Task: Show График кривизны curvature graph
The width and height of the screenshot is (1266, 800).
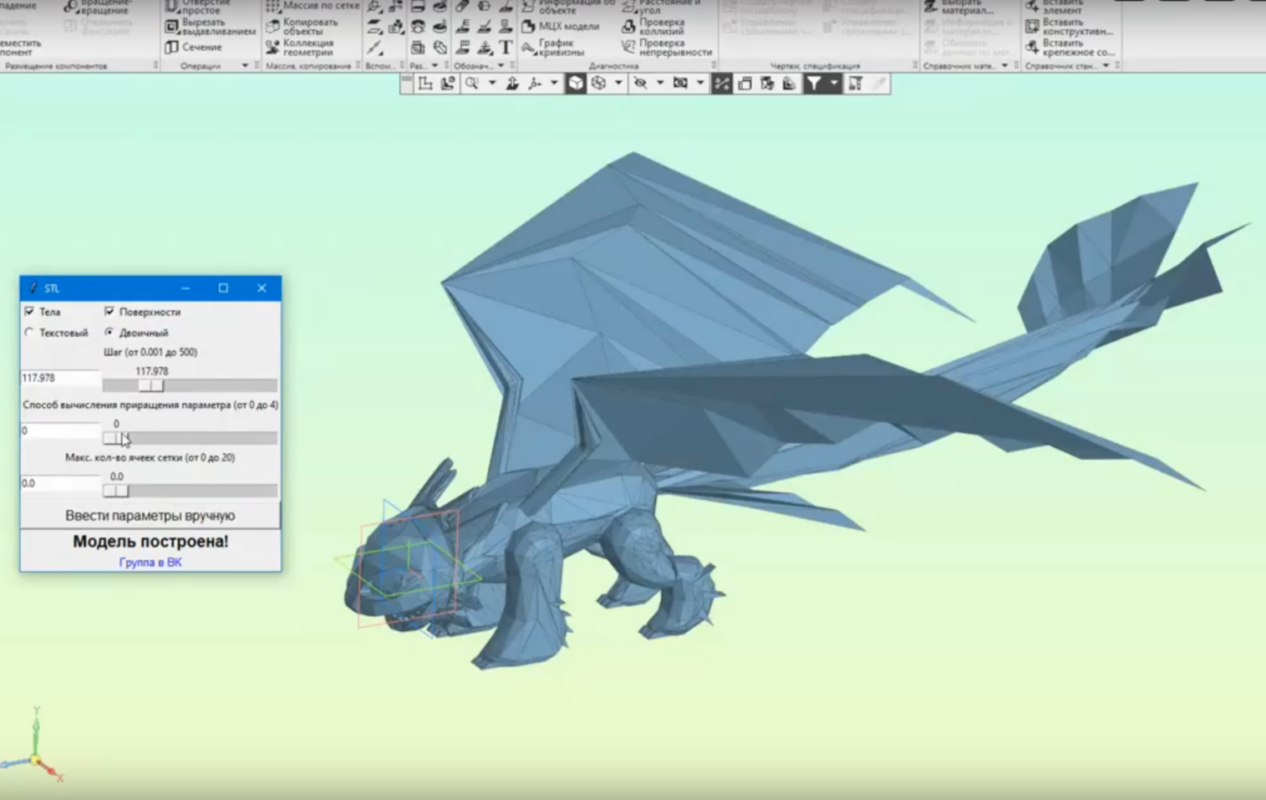Action: tap(556, 47)
